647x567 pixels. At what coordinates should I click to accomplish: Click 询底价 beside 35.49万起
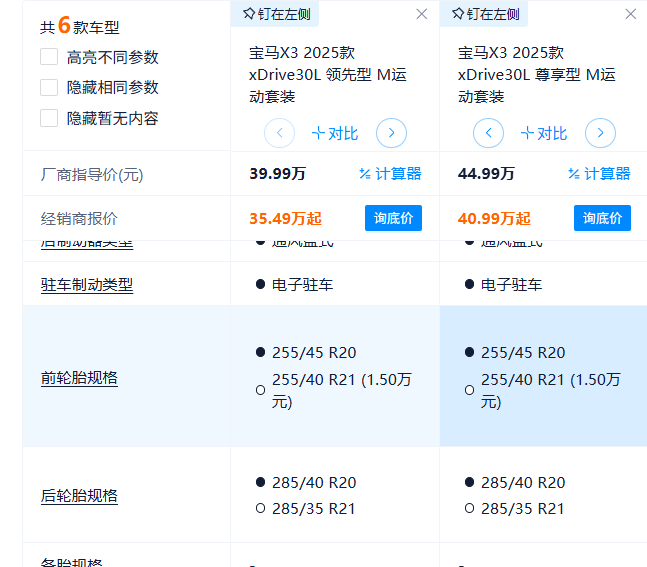tap(393, 218)
